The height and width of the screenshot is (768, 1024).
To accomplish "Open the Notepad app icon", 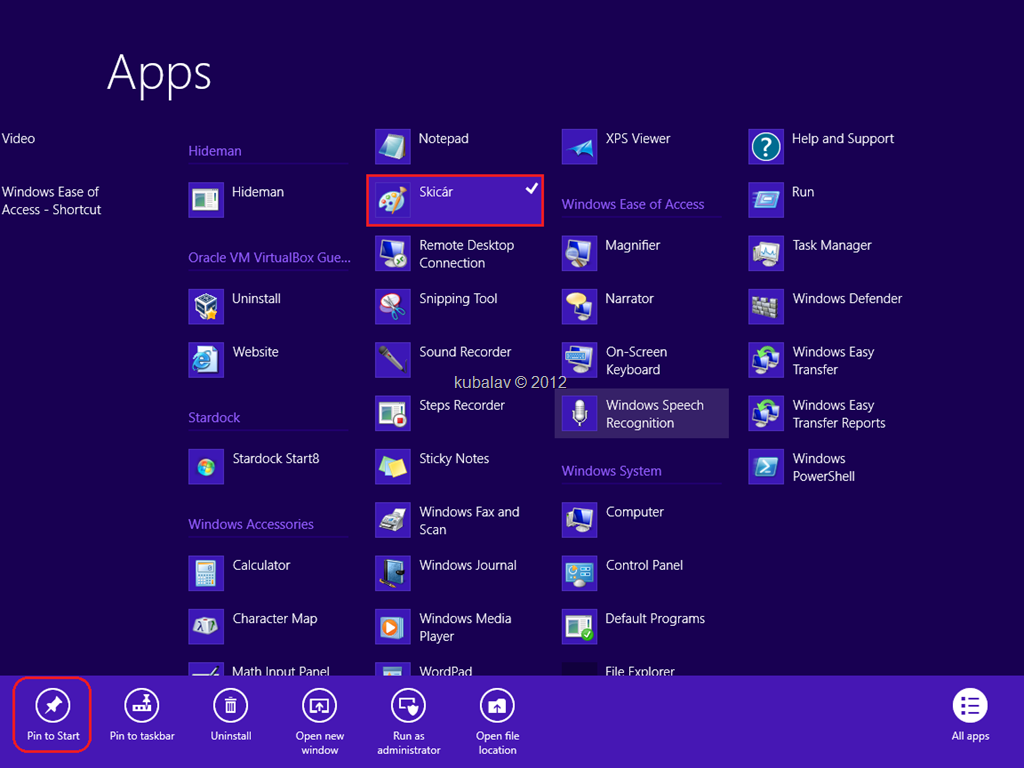I will click(x=392, y=146).
